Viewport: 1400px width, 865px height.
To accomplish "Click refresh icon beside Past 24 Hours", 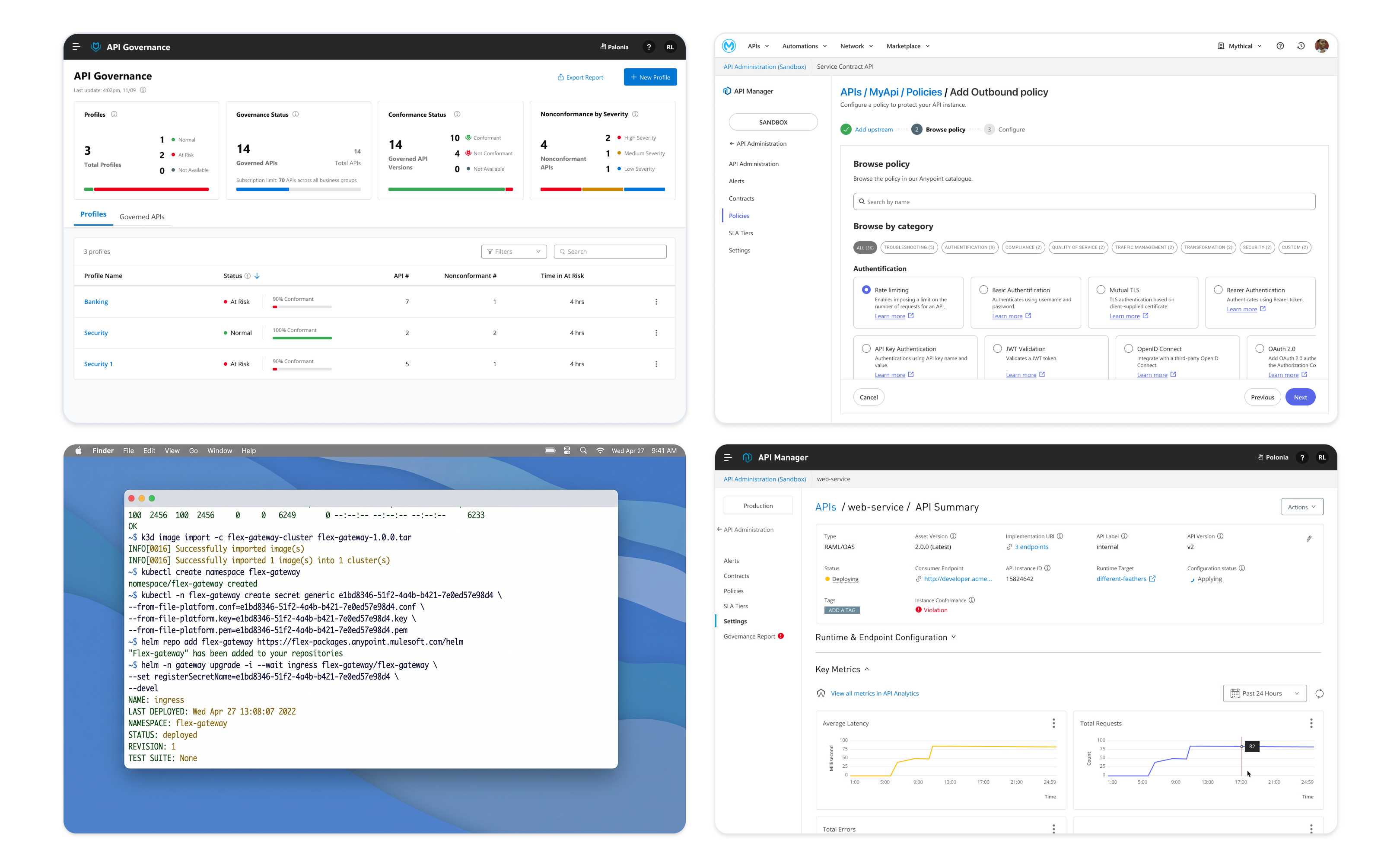I will click(1319, 693).
